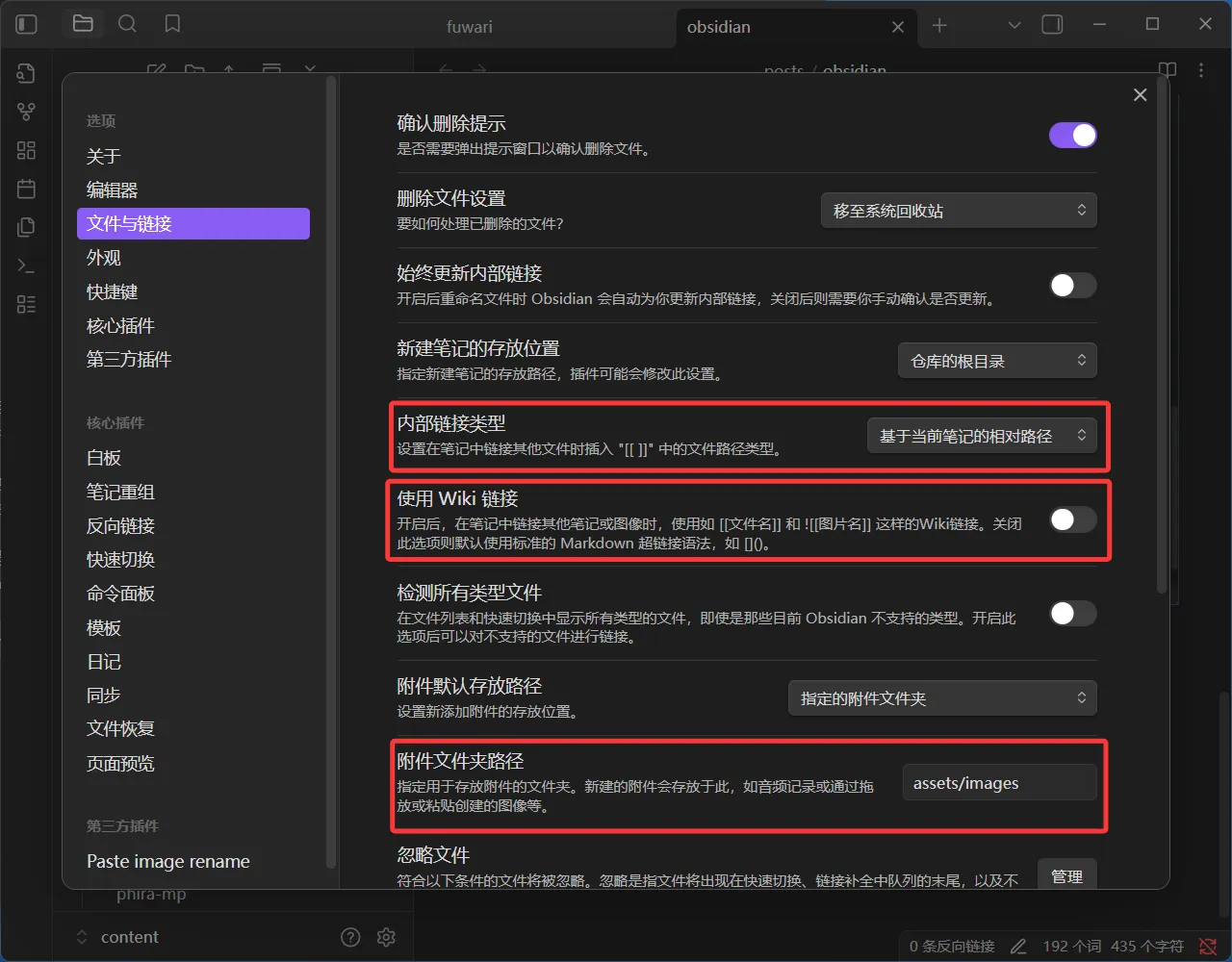Screen dimensions: 1232x962
Task: Turn off the 确认删除提示 toggle
Action: 1072,136
